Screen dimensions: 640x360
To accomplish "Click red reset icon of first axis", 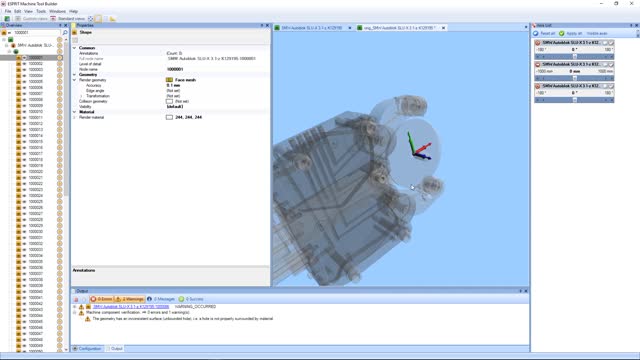I will [x=538, y=43].
